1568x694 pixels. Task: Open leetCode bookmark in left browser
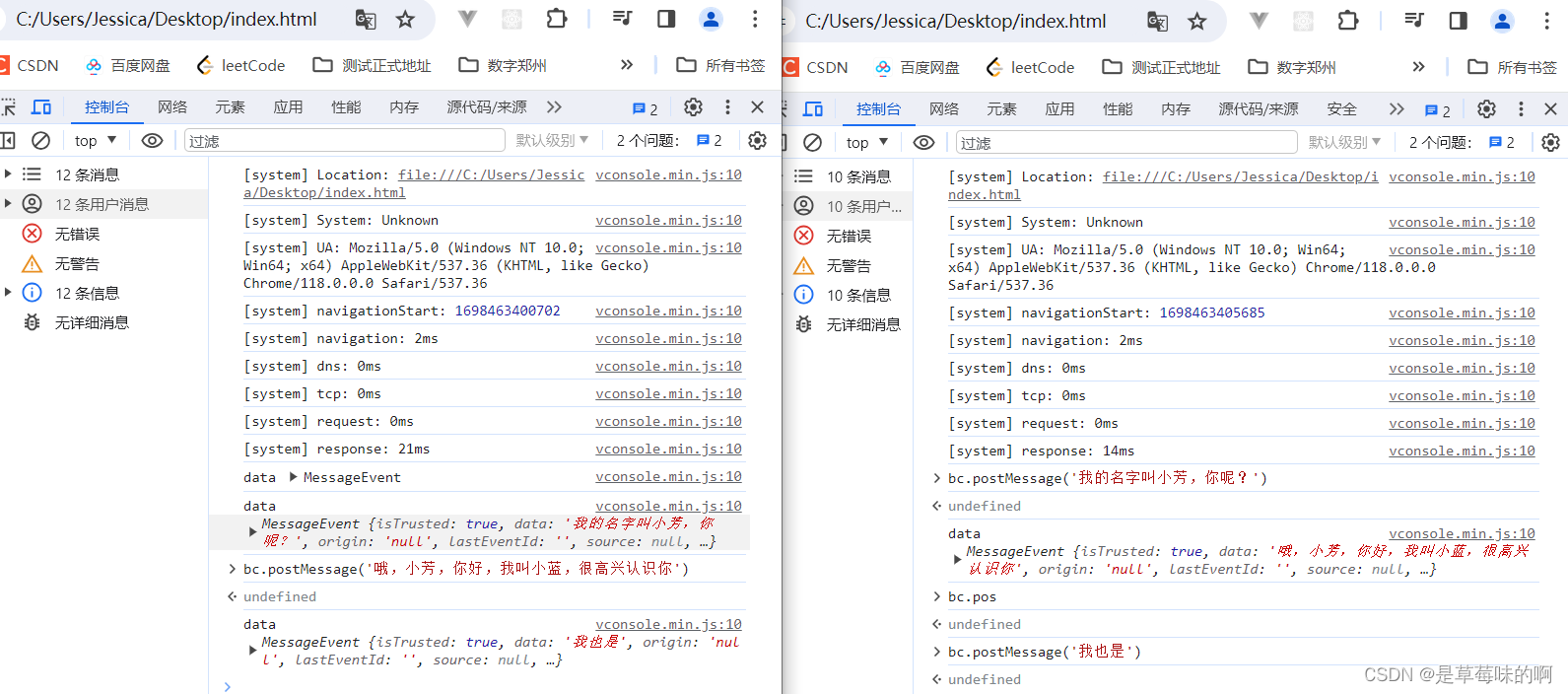coord(241,65)
